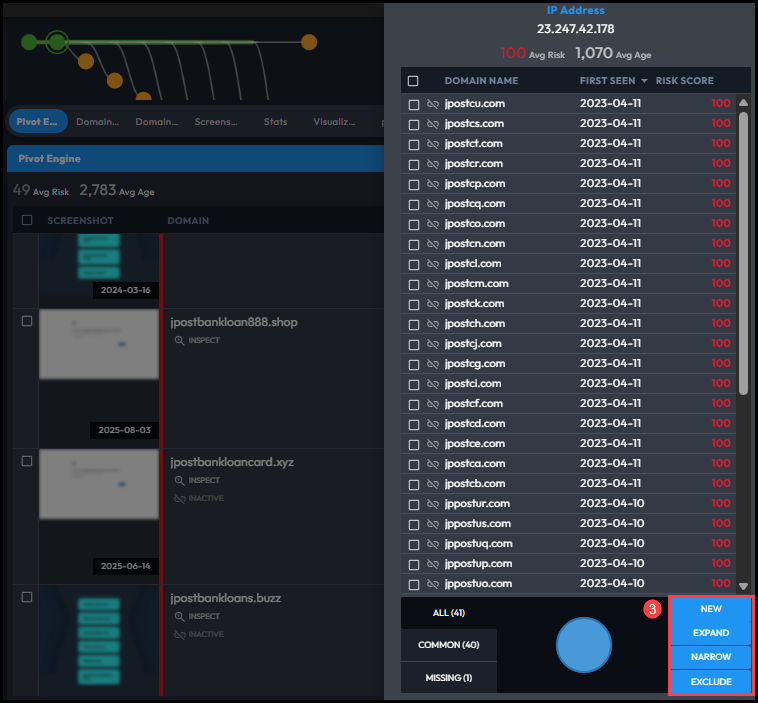Click the unlinked icon beside jpostcu.com

[x=433, y=104]
